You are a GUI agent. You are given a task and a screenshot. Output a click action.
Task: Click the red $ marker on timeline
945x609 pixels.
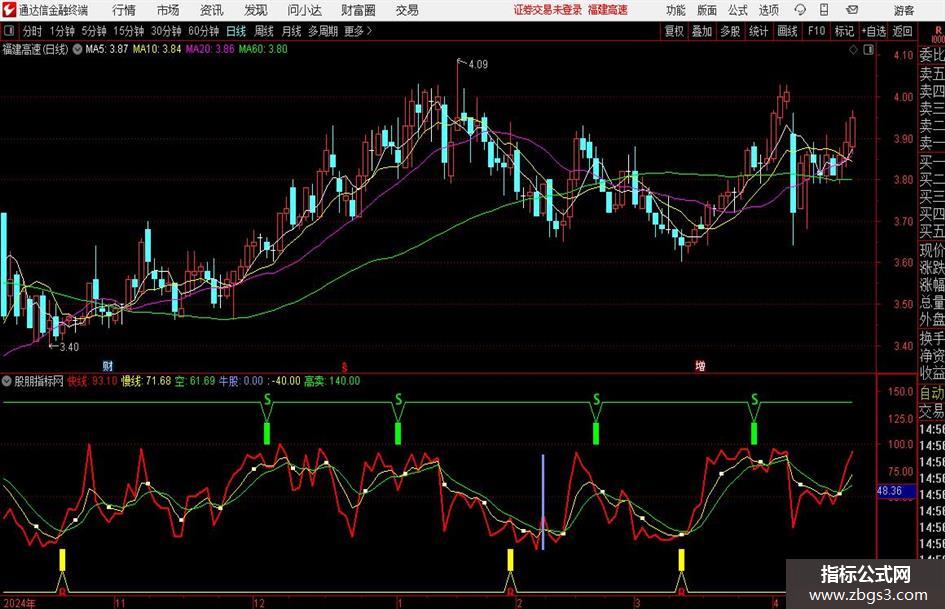345,367
